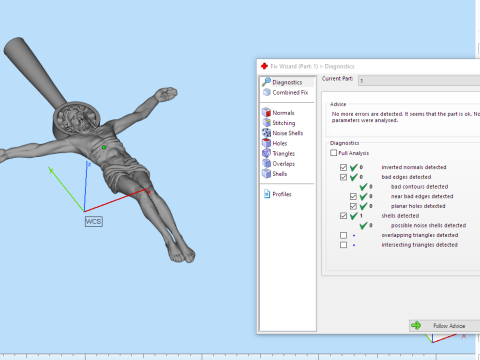Open the Holes tool icon
480x360 pixels.
click(266, 143)
